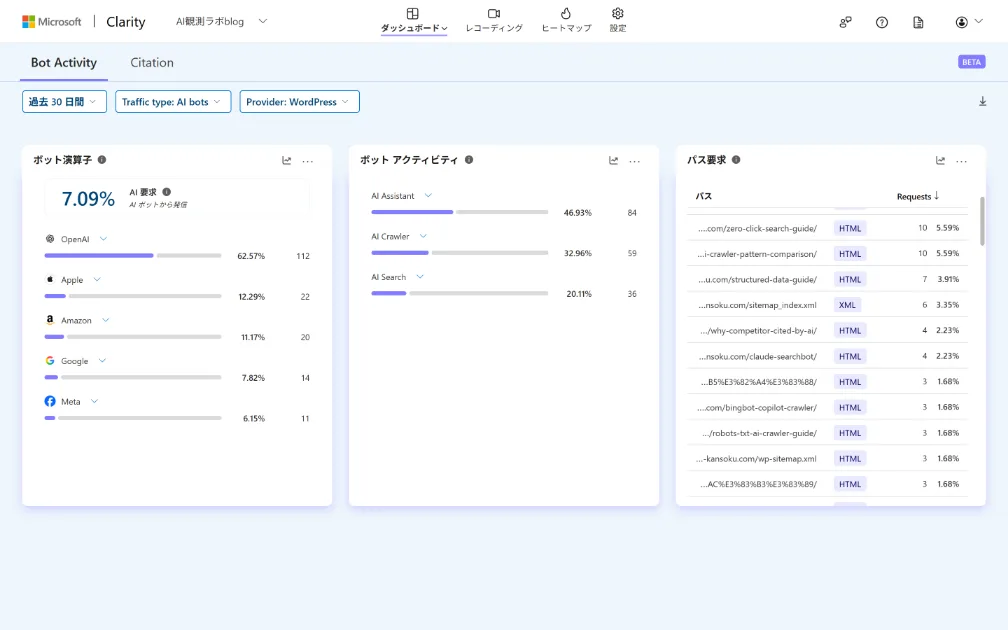1008x630 pixels.
Task: Open the Traffic type: AI bots filter dropdown
Action: coord(172,101)
